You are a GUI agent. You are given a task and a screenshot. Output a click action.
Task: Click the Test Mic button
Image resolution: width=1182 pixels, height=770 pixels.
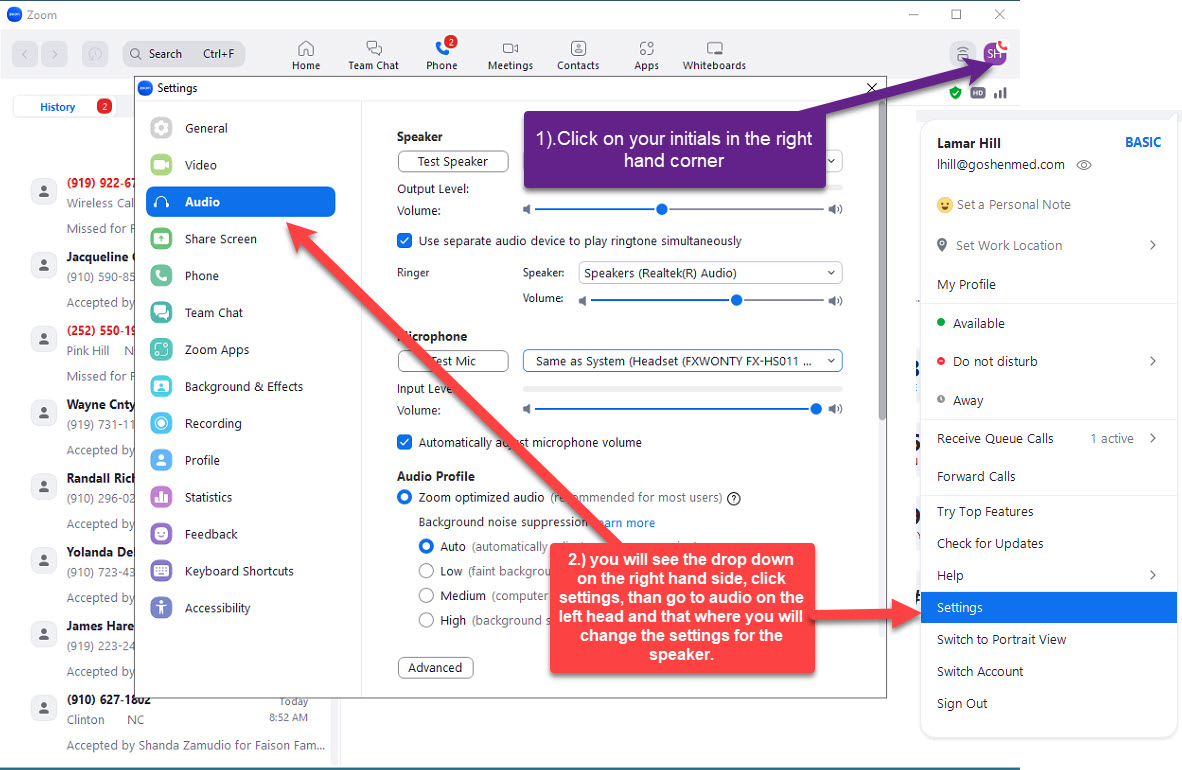[x=453, y=361]
